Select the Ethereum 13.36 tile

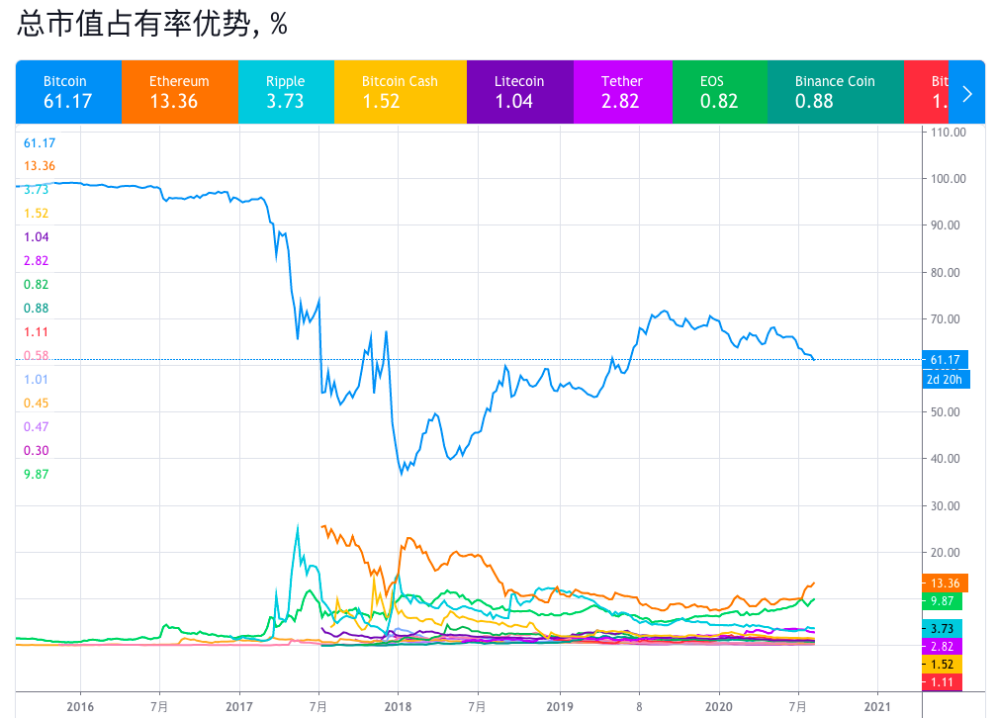tap(180, 92)
